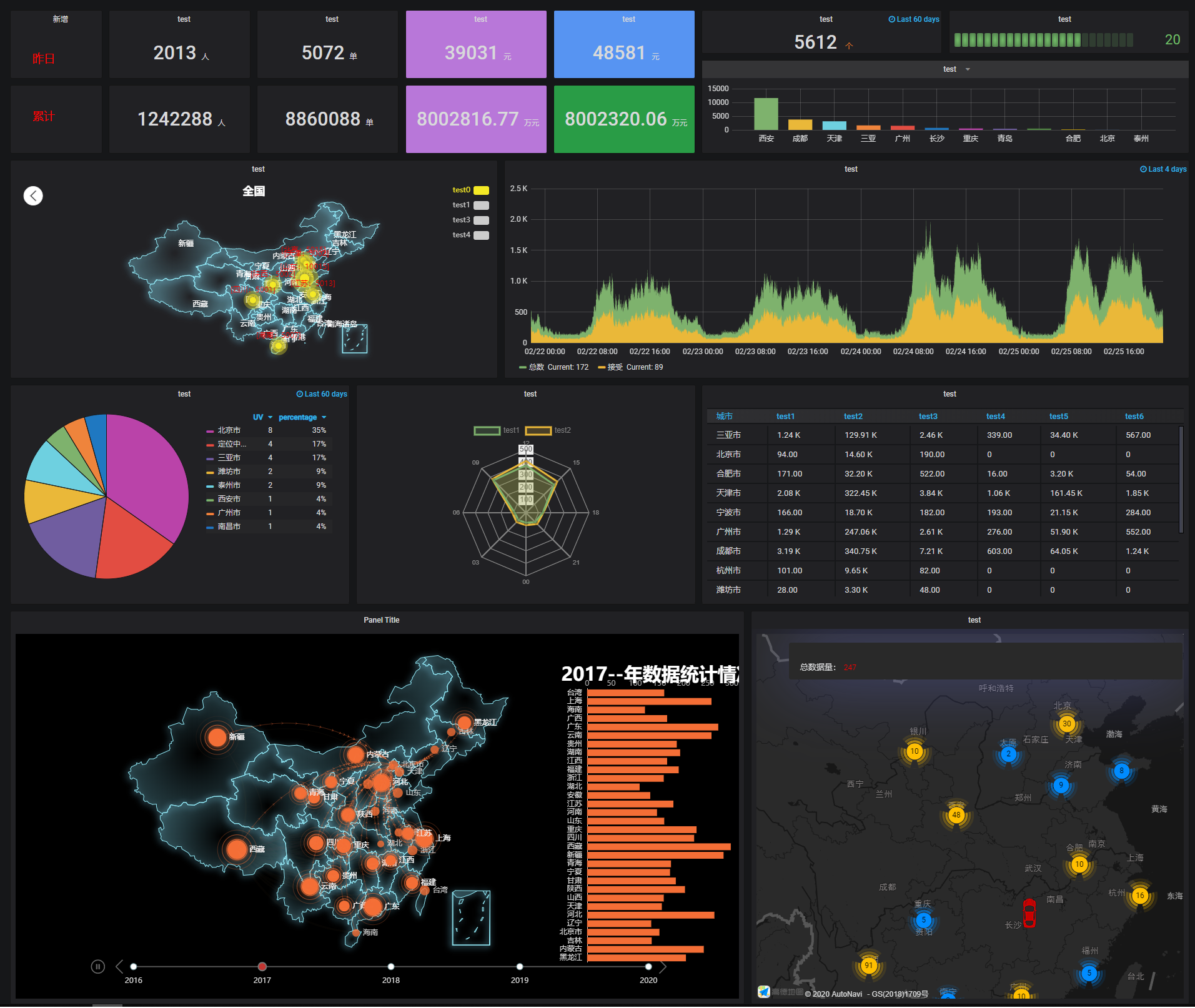Screen dimensions: 1195x1008
Task: Toggle the radar chart test1 series
Action: 497,430
